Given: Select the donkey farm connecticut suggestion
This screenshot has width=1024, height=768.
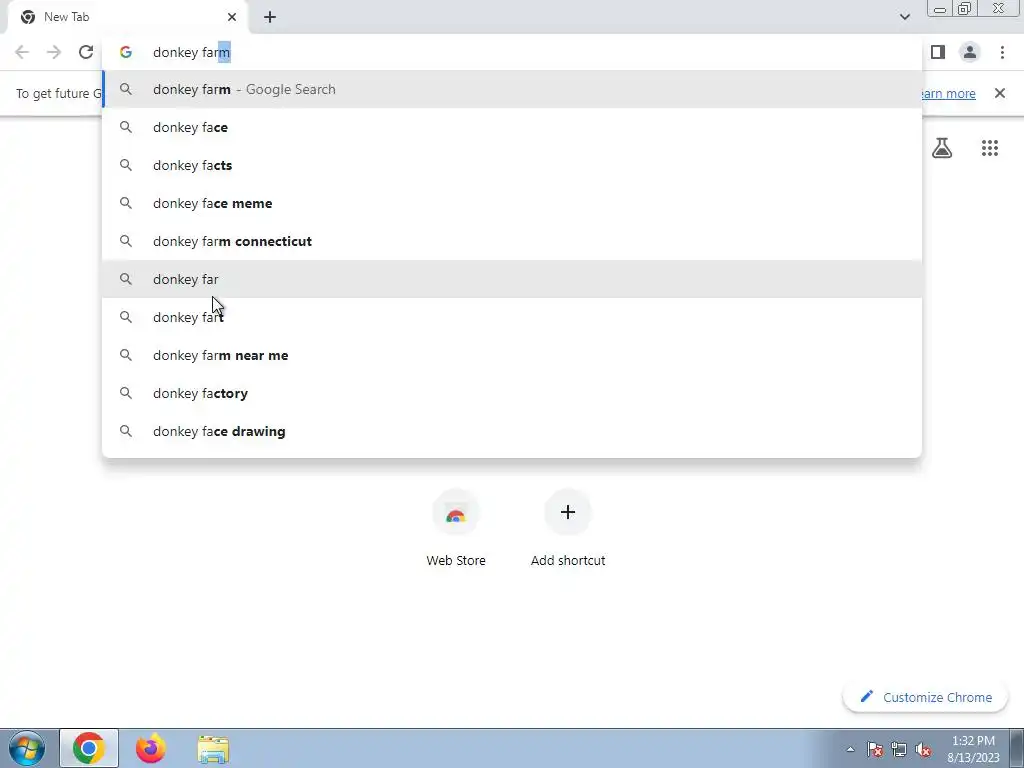Looking at the screenshot, I should click(512, 241).
